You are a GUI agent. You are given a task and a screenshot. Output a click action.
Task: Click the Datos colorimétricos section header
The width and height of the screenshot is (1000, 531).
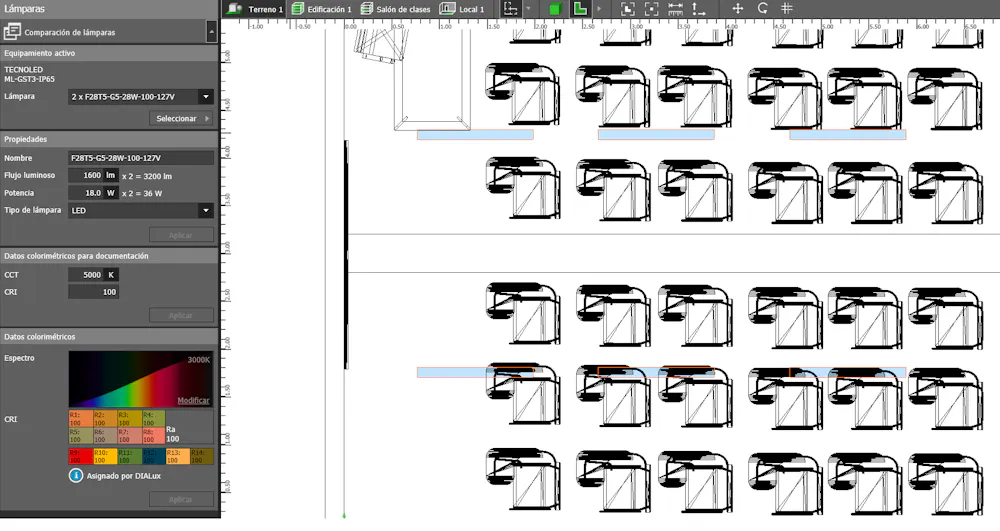coord(109,337)
